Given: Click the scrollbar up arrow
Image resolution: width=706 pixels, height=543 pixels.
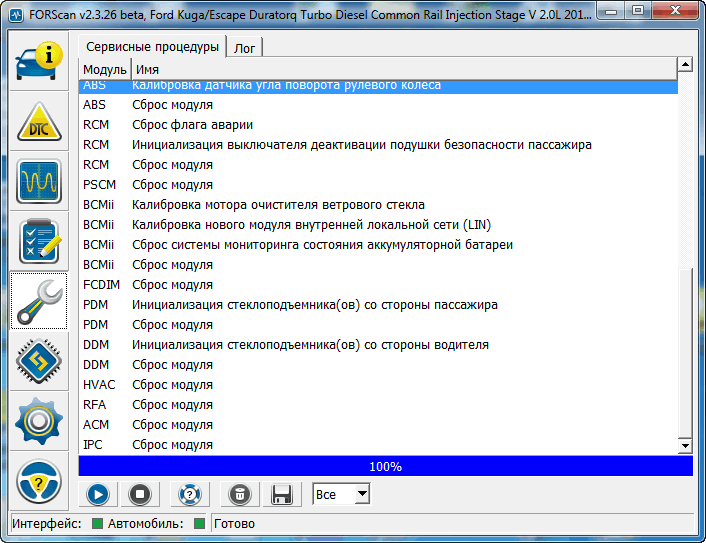Looking at the screenshot, I should click(685, 65).
